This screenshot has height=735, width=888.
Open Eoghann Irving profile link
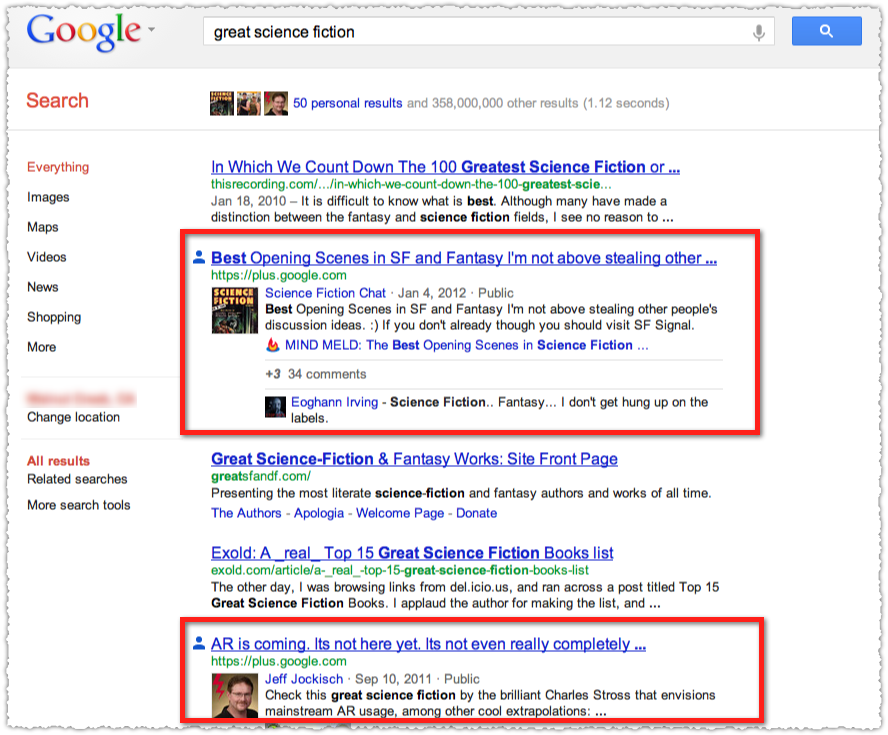pyautogui.click(x=334, y=402)
